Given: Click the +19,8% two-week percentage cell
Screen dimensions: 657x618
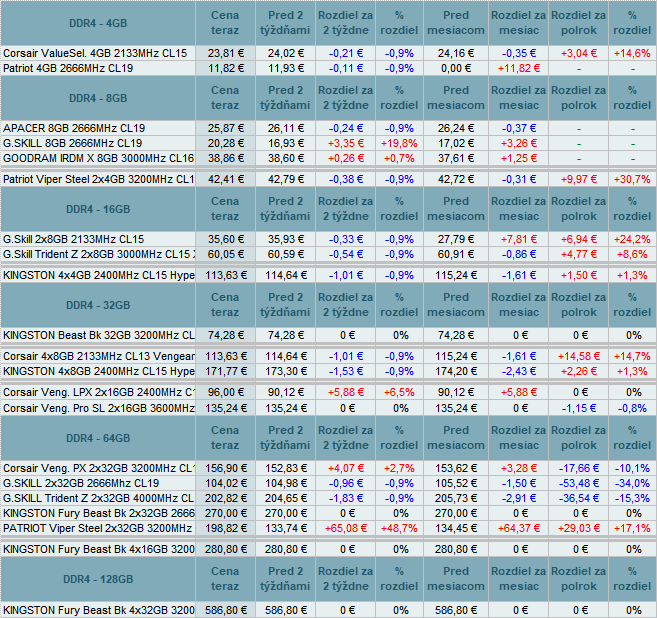Looking at the screenshot, I should (399, 143).
